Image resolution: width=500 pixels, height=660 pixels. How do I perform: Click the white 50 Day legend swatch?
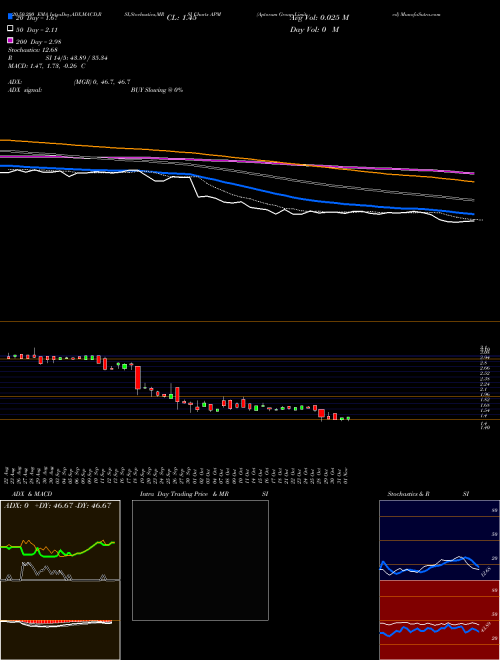pos(10,28)
